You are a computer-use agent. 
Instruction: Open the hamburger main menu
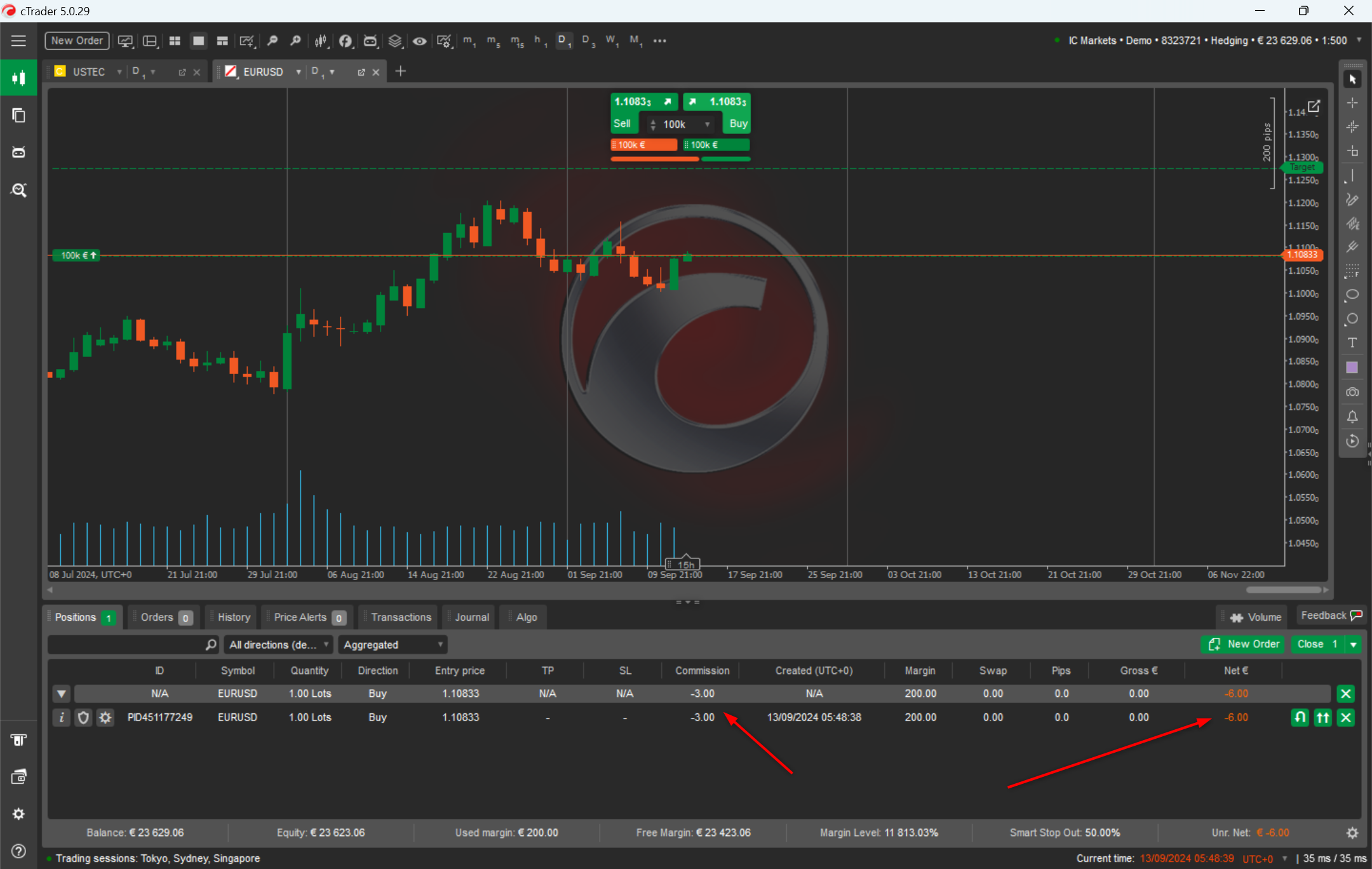coord(18,41)
